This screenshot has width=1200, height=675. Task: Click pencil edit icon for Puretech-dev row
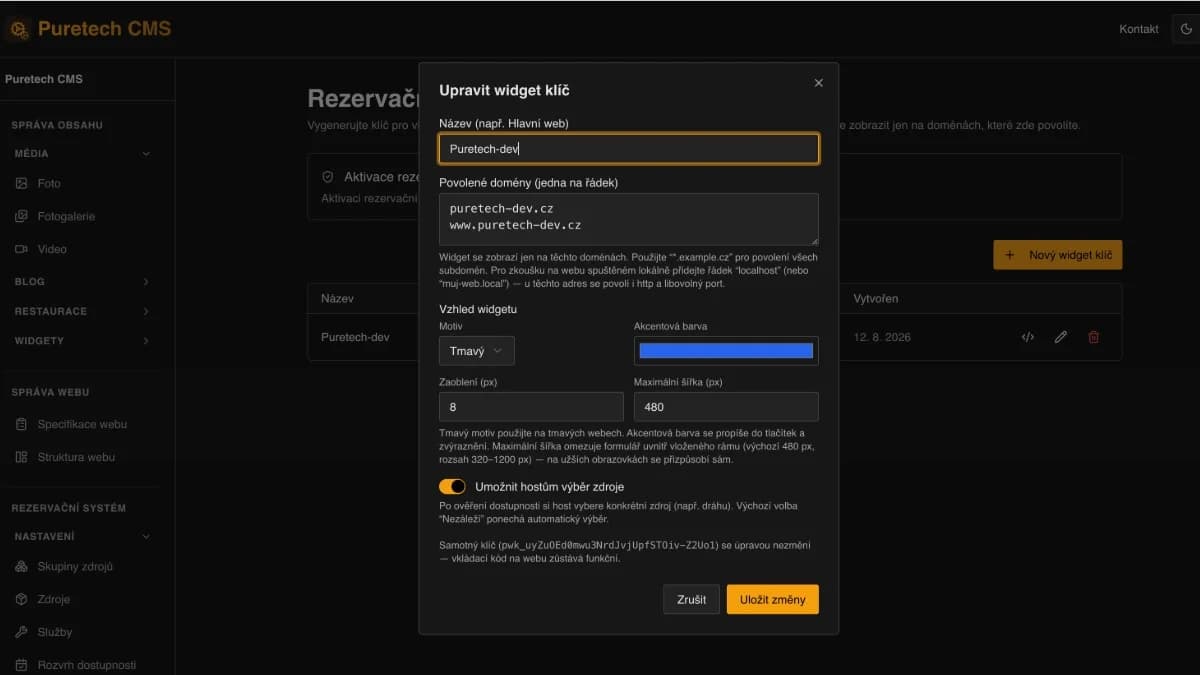[1061, 337]
